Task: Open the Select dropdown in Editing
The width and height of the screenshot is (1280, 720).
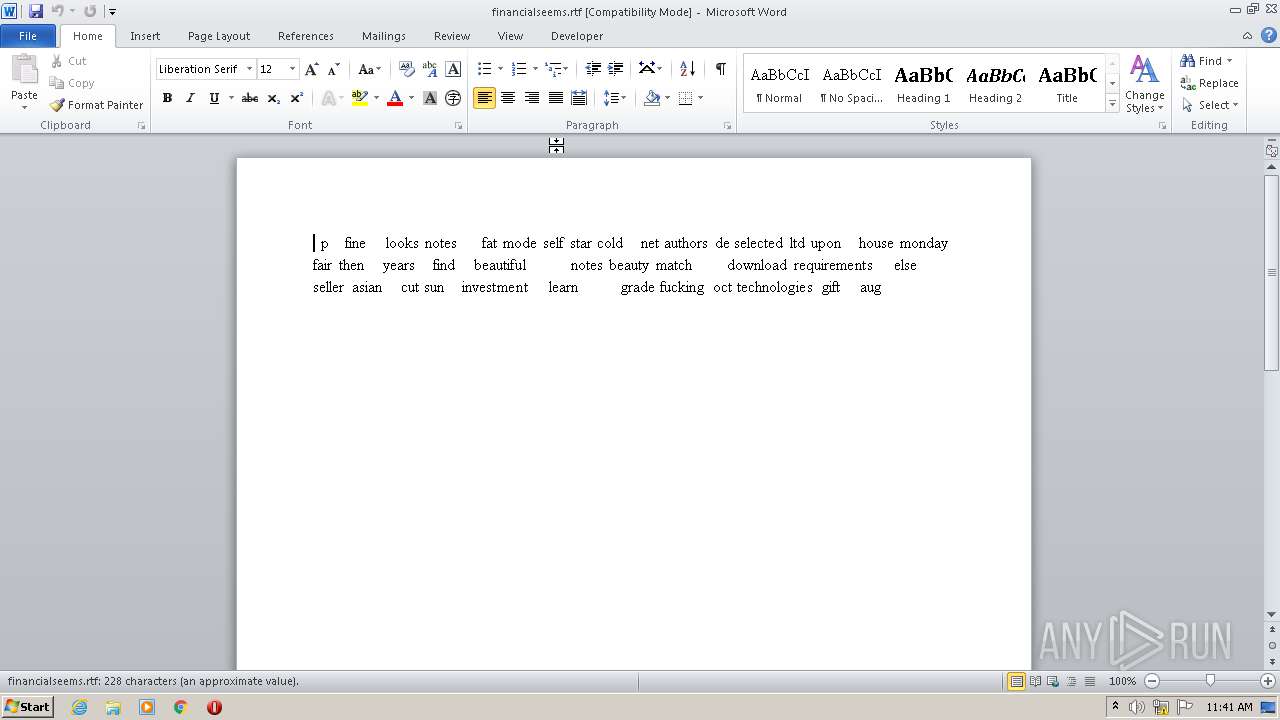Action: [x=1209, y=105]
